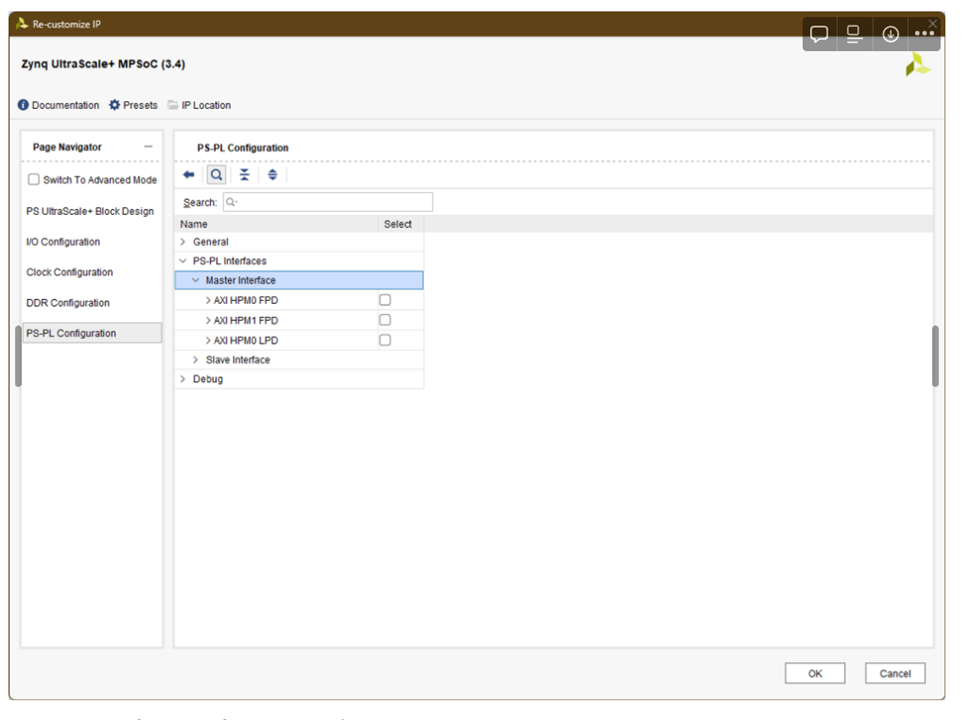The height and width of the screenshot is (720, 969).
Task: Click the chat bubble icon in overlay toolbar
Action: click(x=819, y=34)
